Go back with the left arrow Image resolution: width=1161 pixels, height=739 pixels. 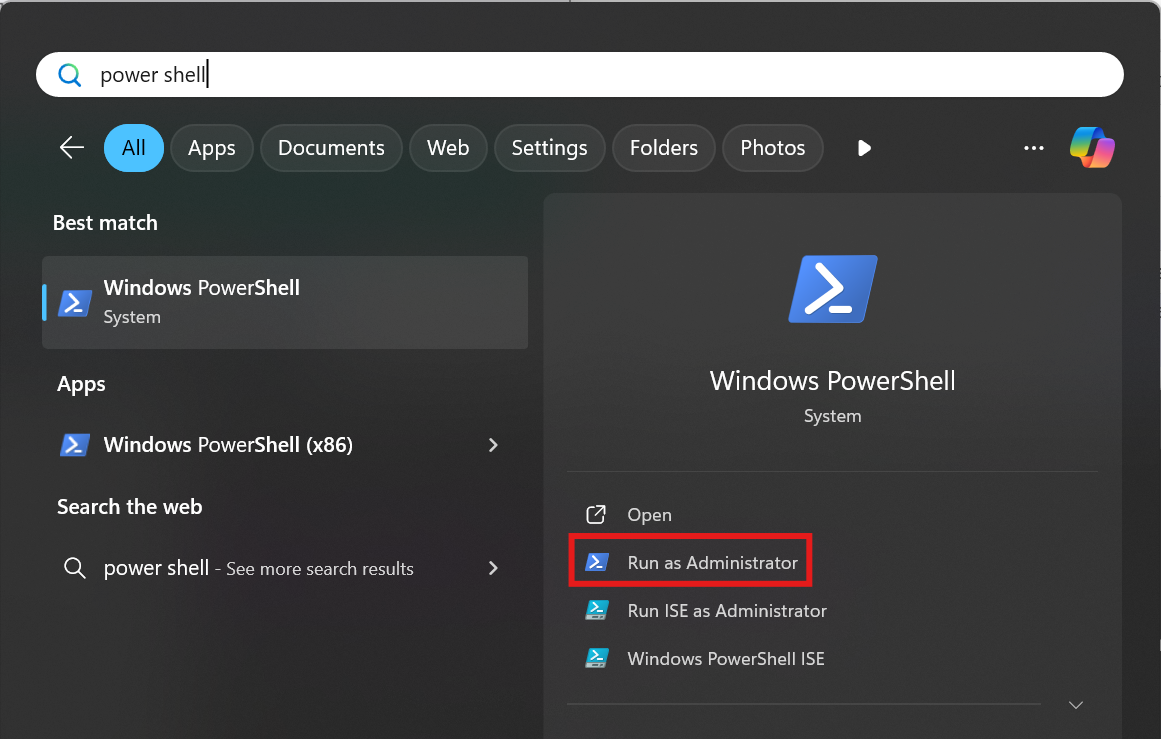[72, 147]
